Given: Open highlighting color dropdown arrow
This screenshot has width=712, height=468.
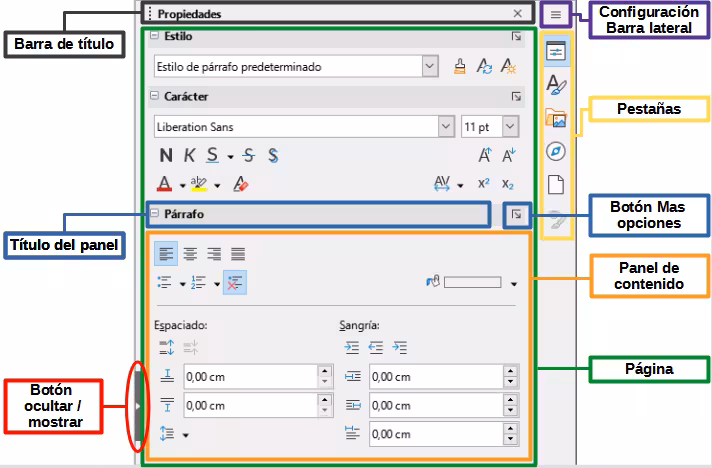Looking at the screenshot, I should click(x=217, y=185).
